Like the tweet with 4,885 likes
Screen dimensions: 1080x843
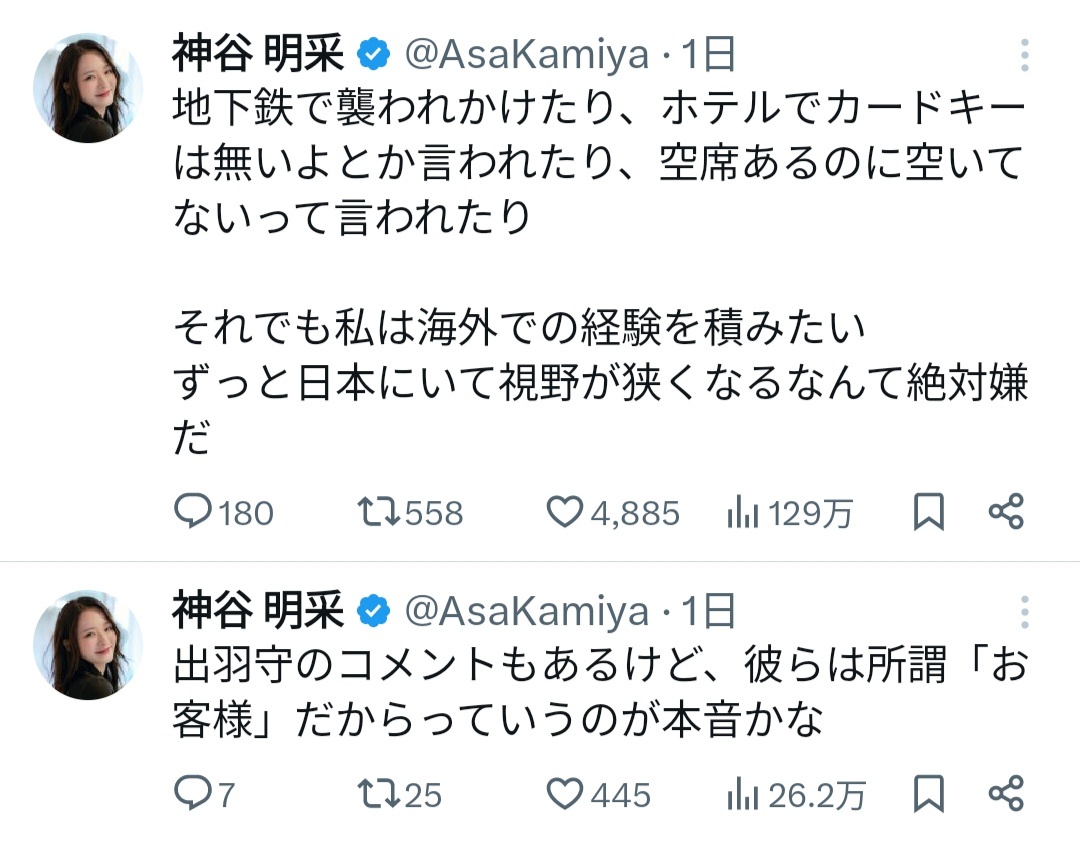(x=565, y=513)
